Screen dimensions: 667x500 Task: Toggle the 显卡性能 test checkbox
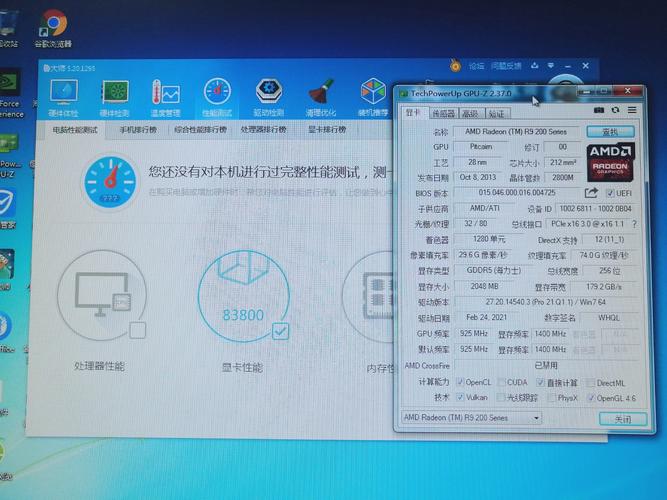tap(280, 330)
